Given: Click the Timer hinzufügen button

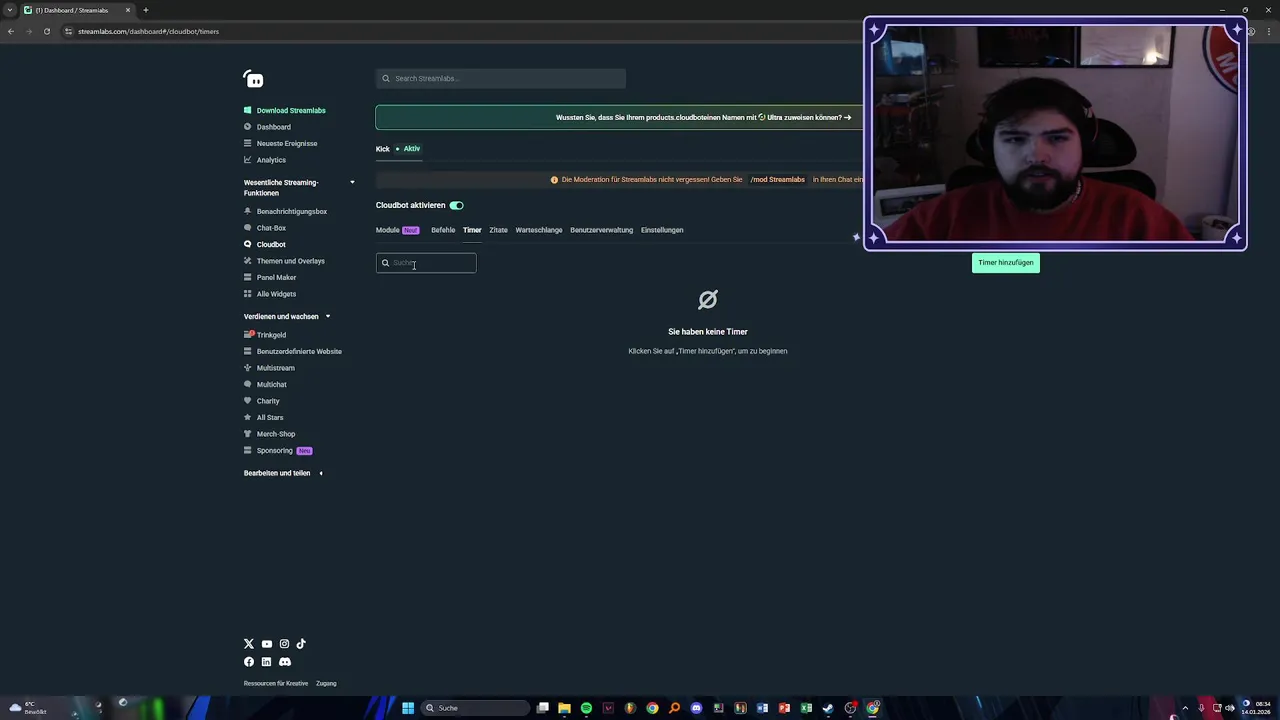Looking at the screenshot, I should 1006,263.
